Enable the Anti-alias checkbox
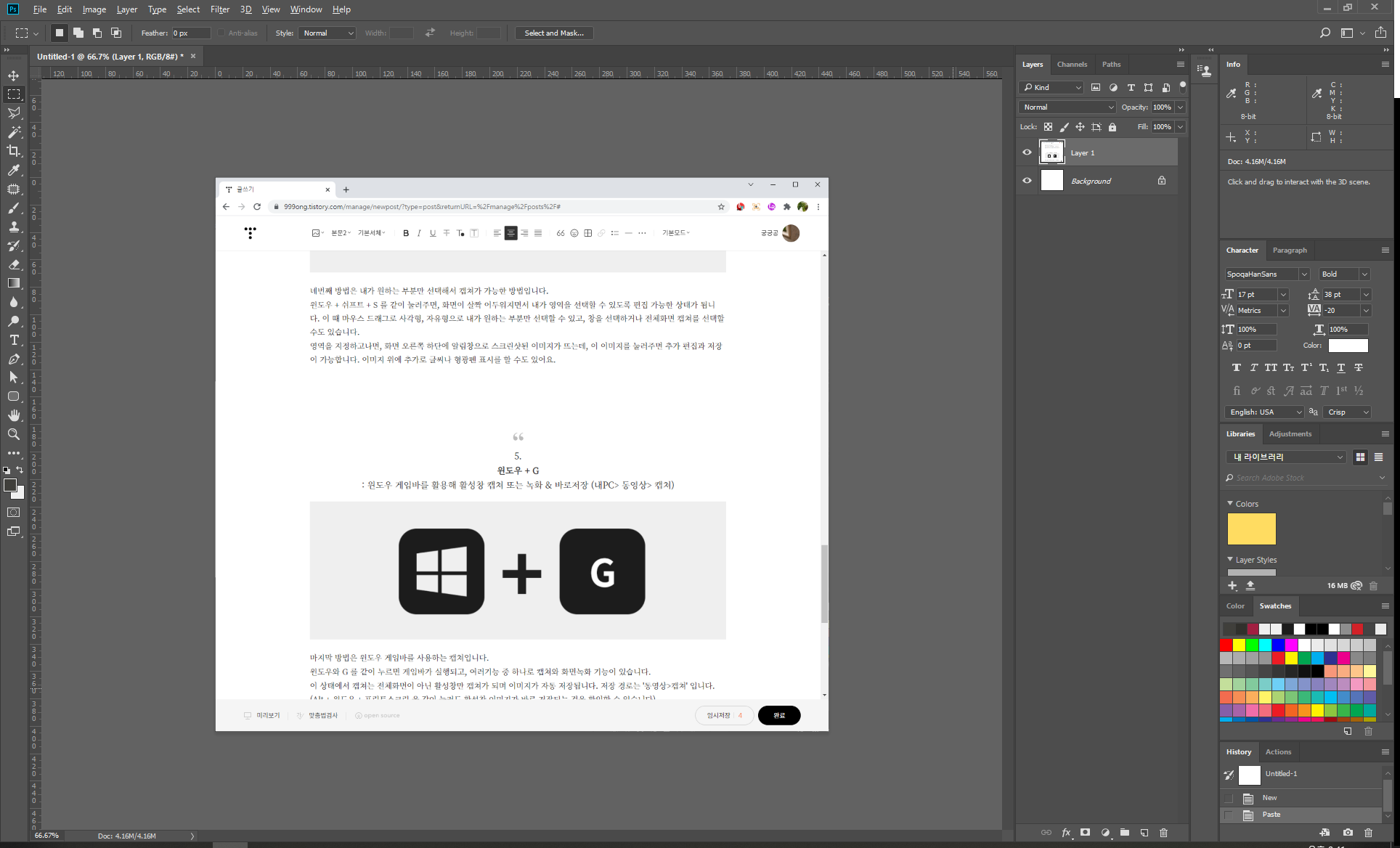The width and height of the screenshot is (1400, 848). (x=221, y=33)
